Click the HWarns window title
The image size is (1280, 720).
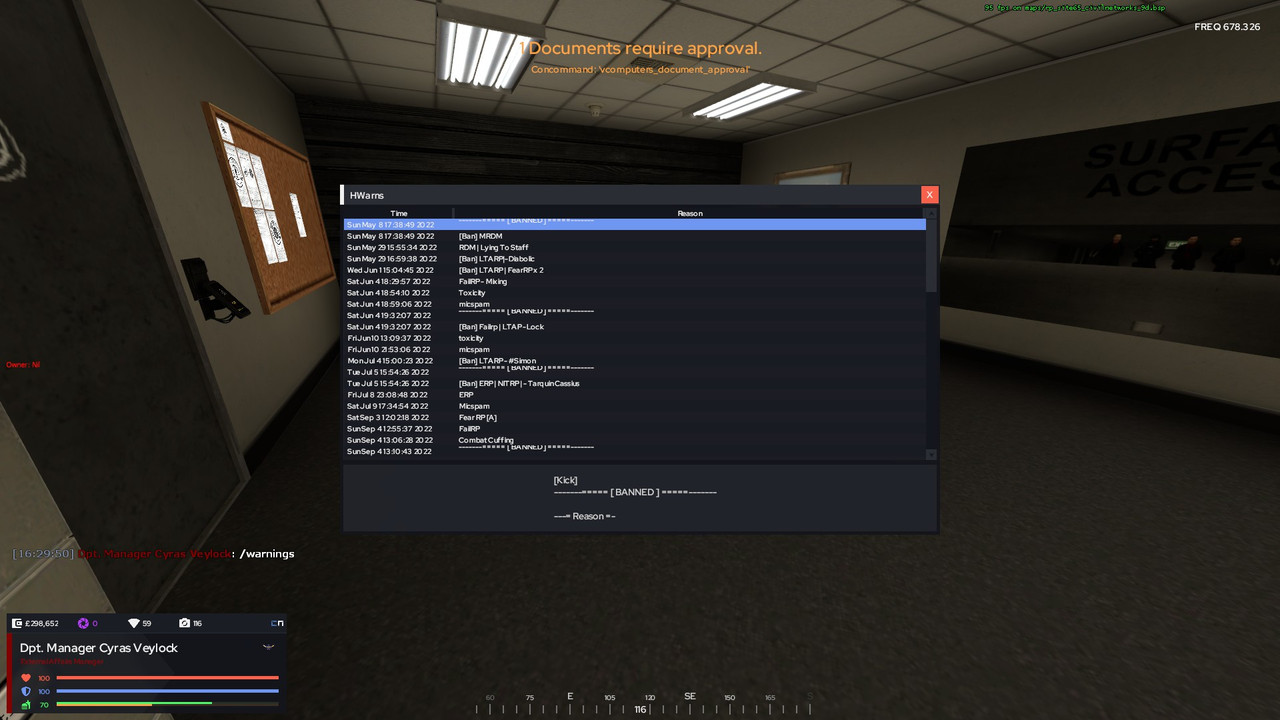367,195
